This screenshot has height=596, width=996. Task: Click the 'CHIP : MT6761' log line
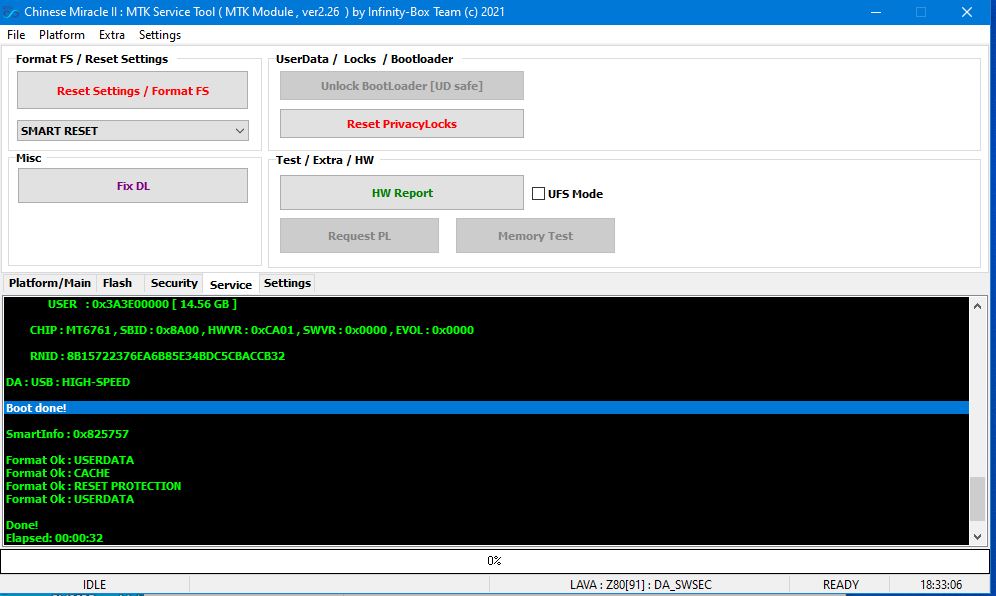pos(252,330)
